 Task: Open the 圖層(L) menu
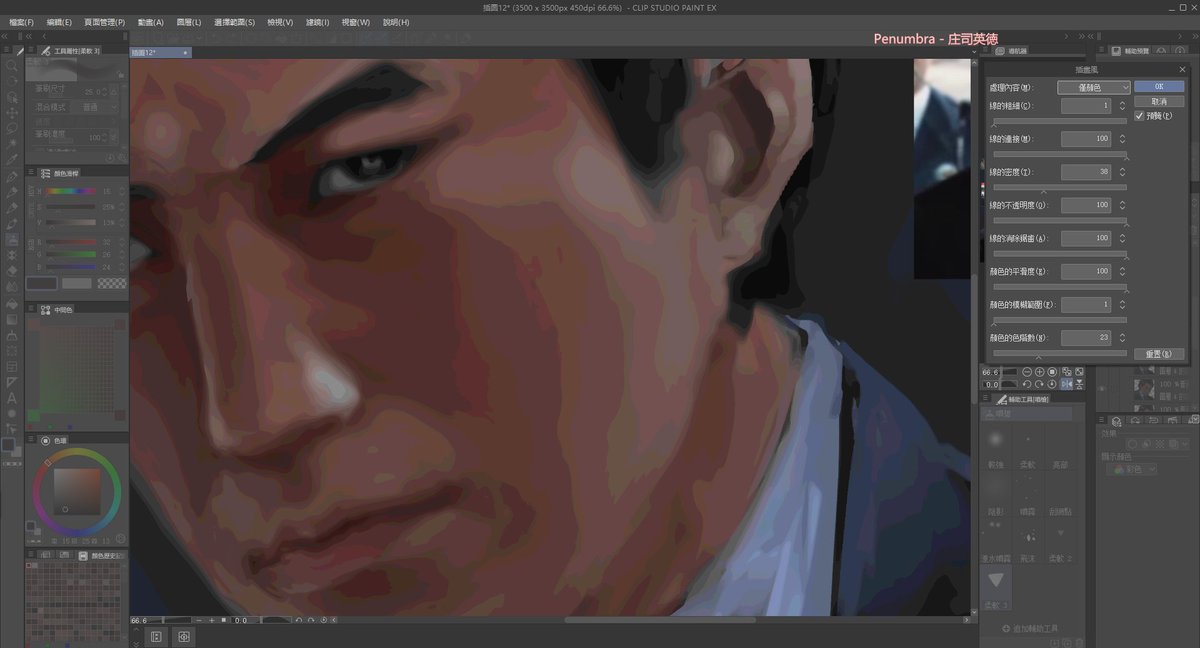pos(188,22)
